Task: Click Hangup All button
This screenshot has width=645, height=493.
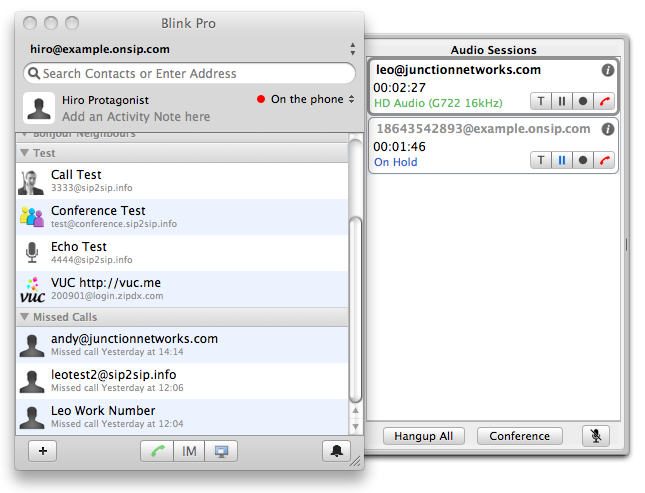Action: 424,436
